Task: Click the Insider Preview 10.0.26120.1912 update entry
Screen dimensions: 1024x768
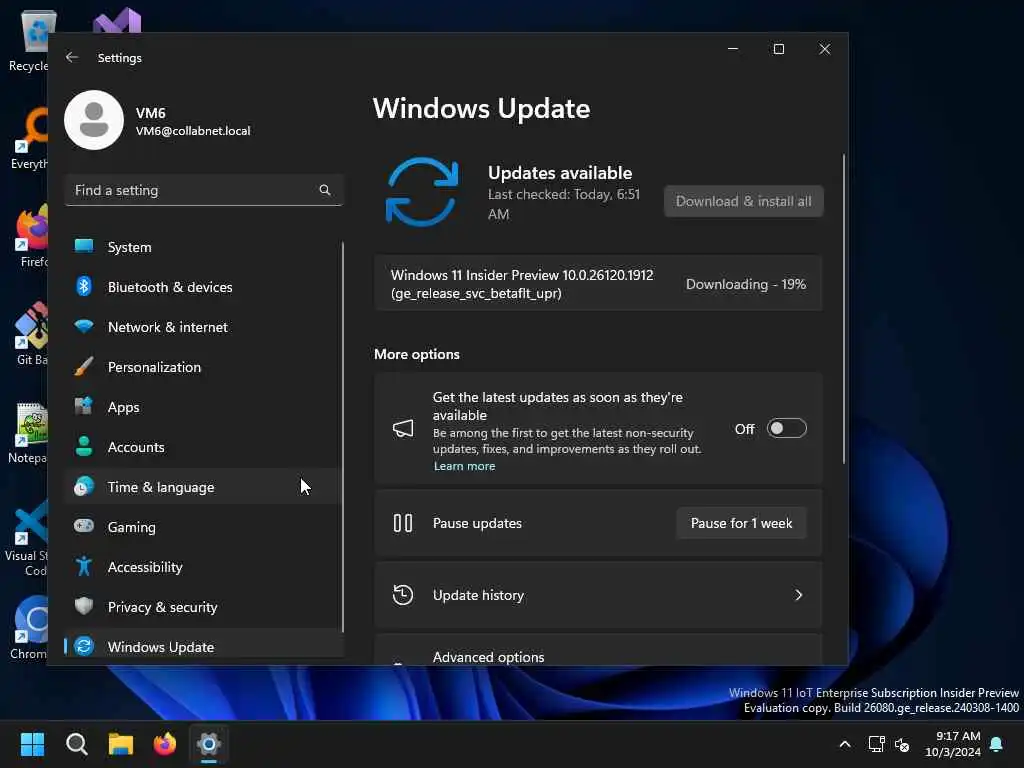Action: pyautogui.click(x=598, y=283)
